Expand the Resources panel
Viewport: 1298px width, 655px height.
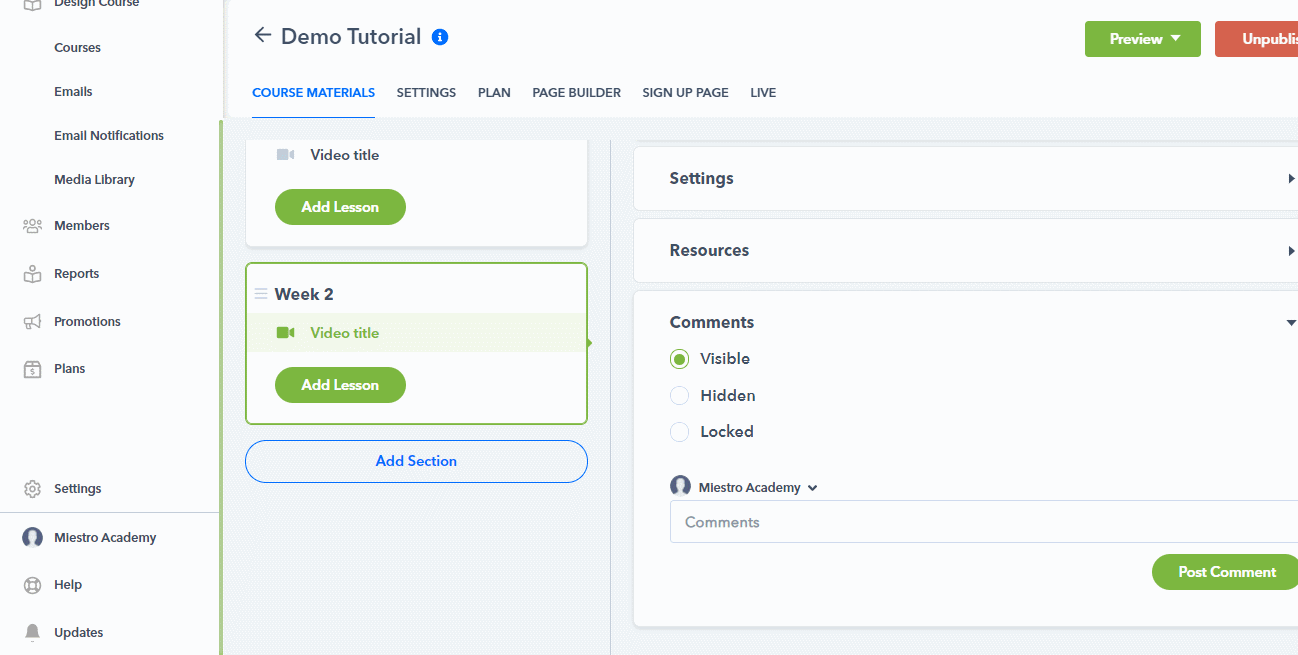(x=965, y=250)
